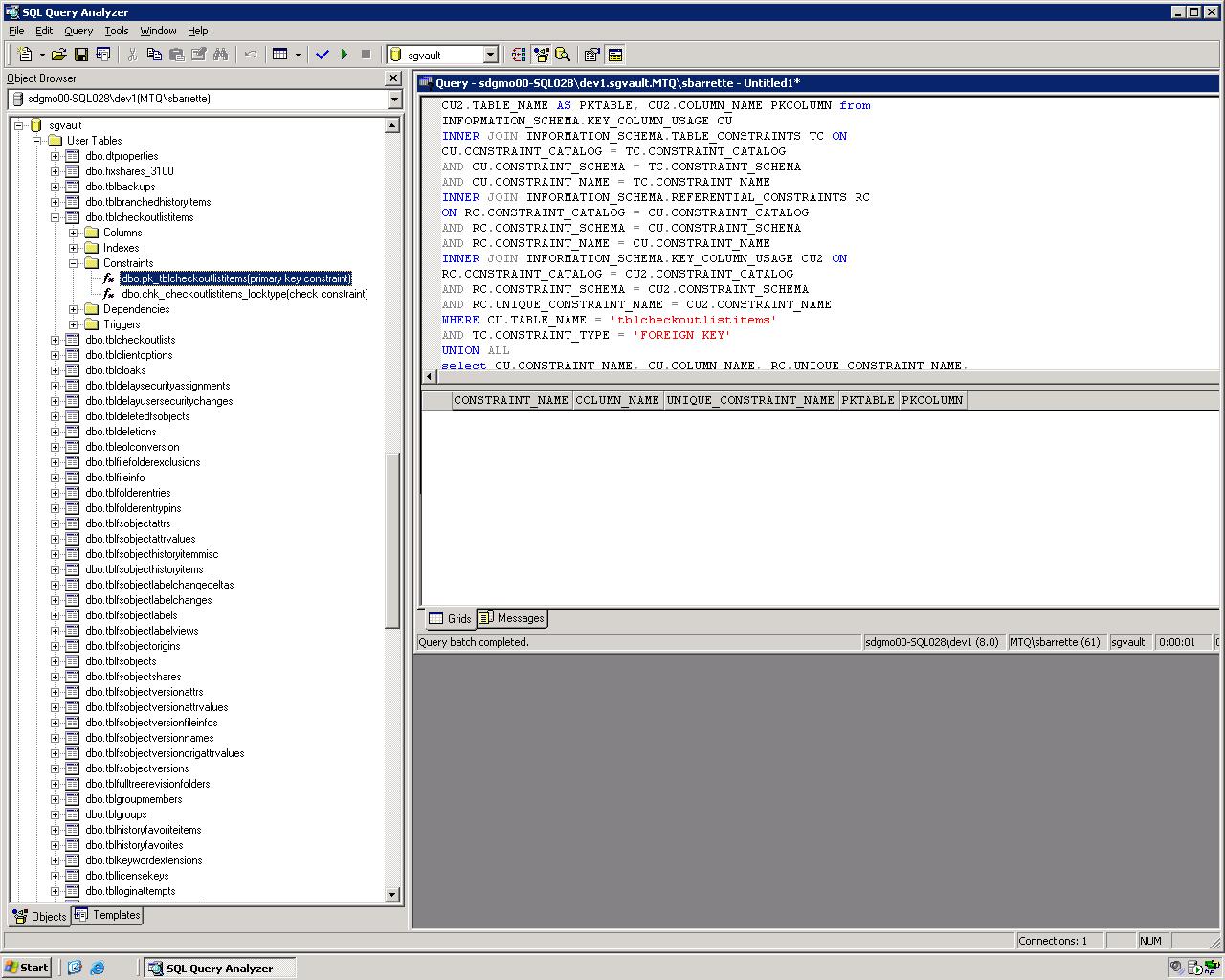Toggle the Show Results Pane icon
This screenshot has height=980, width=1225.
coord(615,55)
